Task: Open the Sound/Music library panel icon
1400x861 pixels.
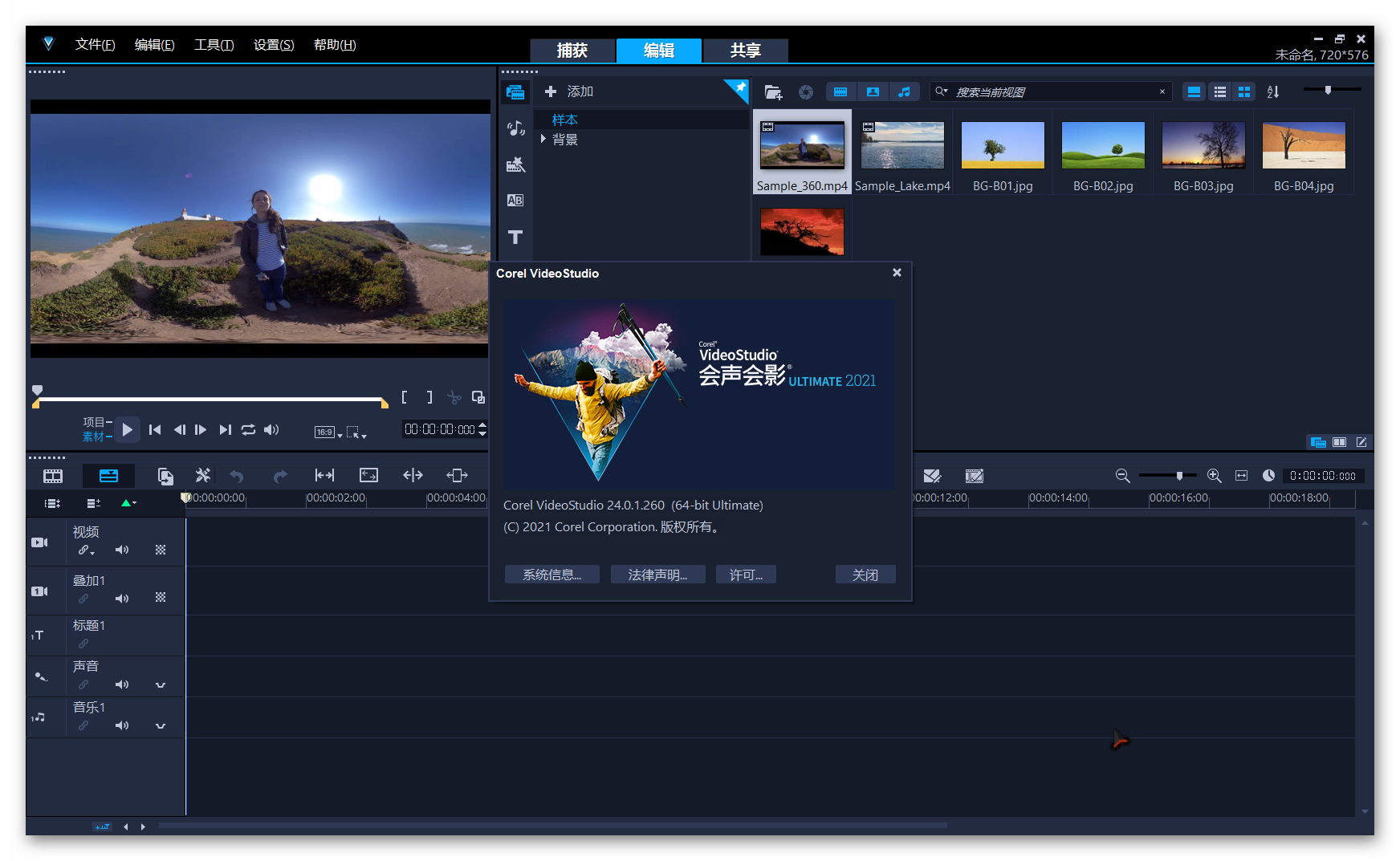Action: 515,128
